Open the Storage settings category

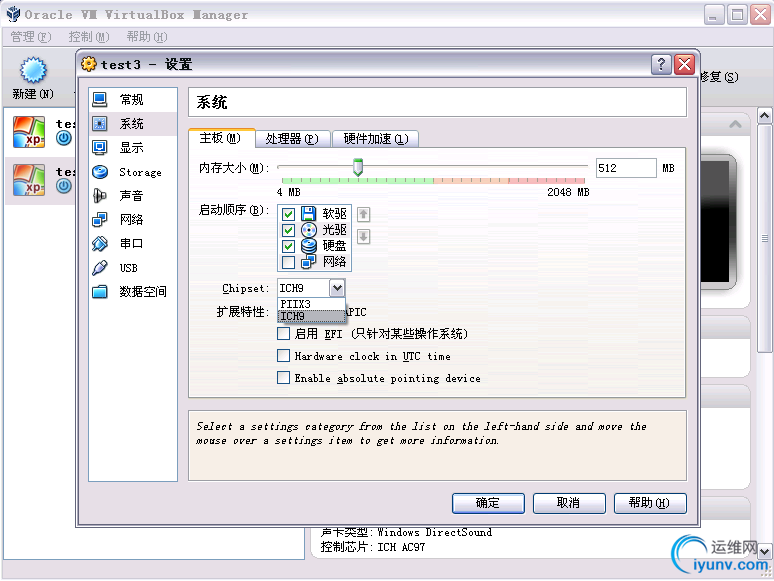click(x=132, y=172)
